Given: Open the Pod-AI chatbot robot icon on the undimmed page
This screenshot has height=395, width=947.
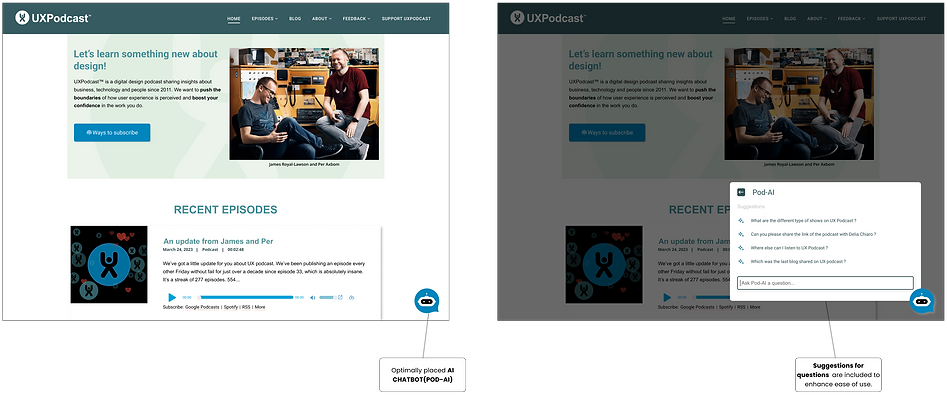Looking at the screenshot, I should click(427, 301).
